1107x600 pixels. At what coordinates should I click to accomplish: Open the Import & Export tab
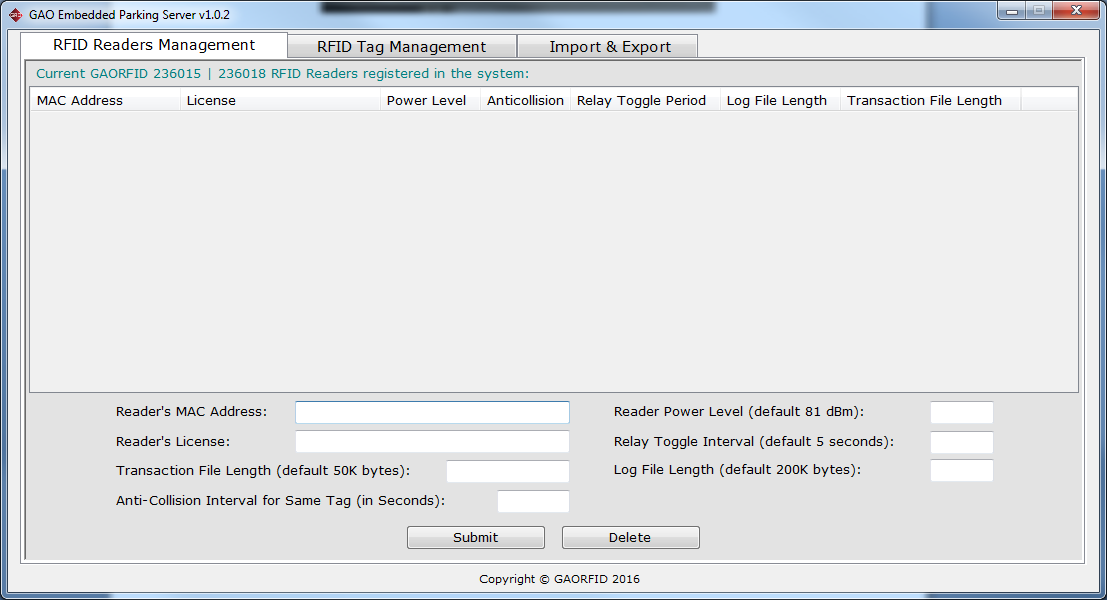tap(610, 47)
